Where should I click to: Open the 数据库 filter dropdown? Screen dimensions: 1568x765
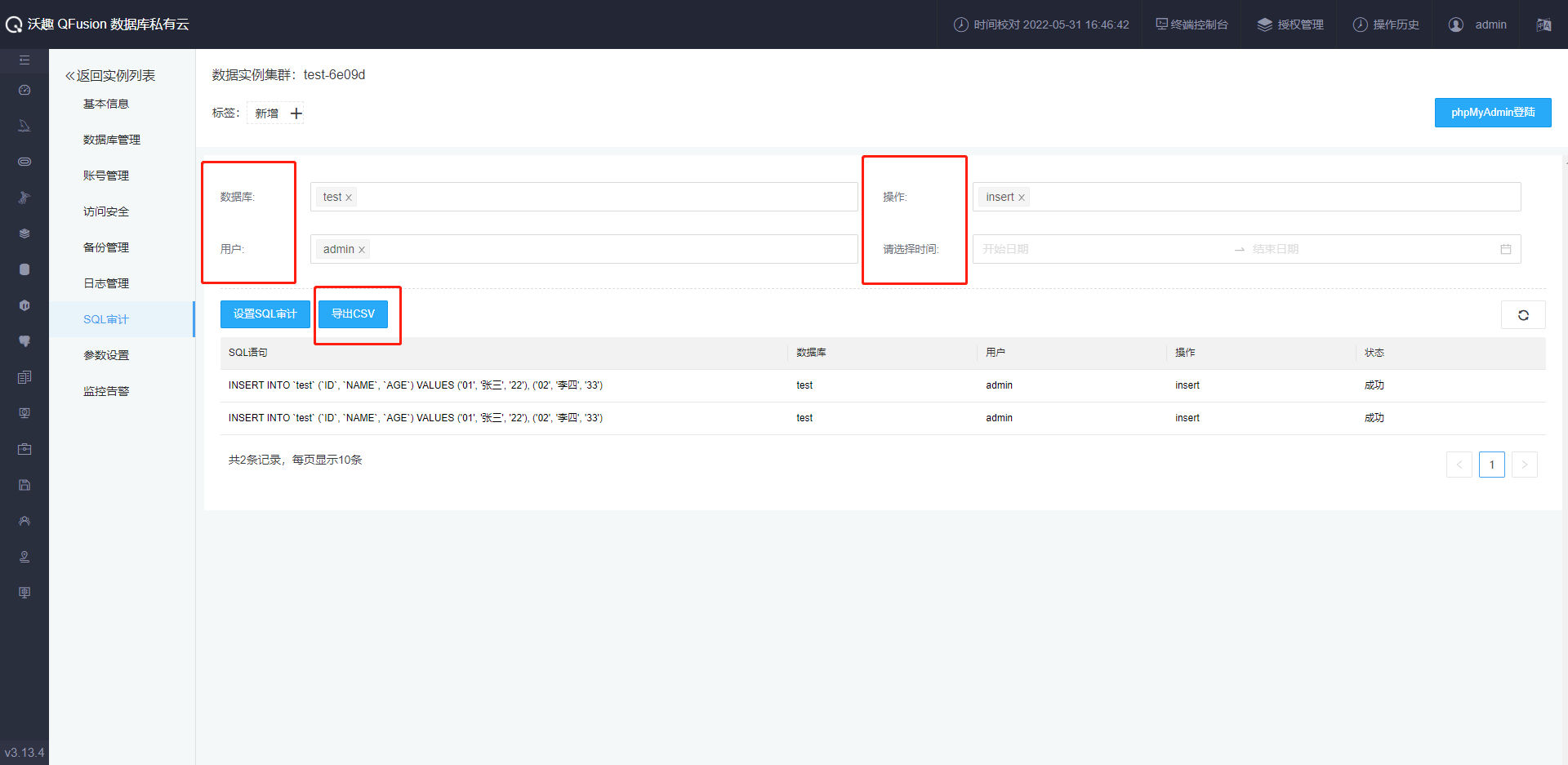tap(604, 197)
